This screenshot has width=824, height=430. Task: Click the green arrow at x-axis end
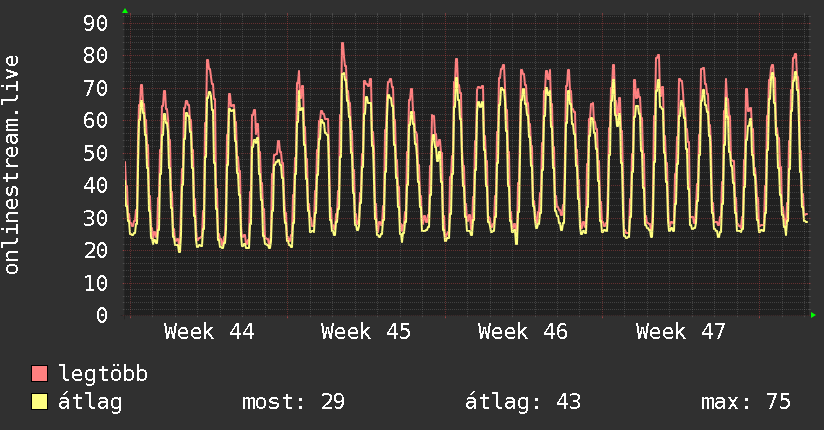point(813,315)
